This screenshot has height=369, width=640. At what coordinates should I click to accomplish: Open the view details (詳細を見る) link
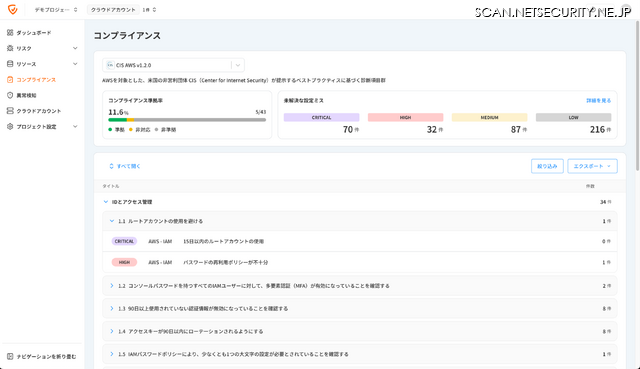[x=599, y=100]
